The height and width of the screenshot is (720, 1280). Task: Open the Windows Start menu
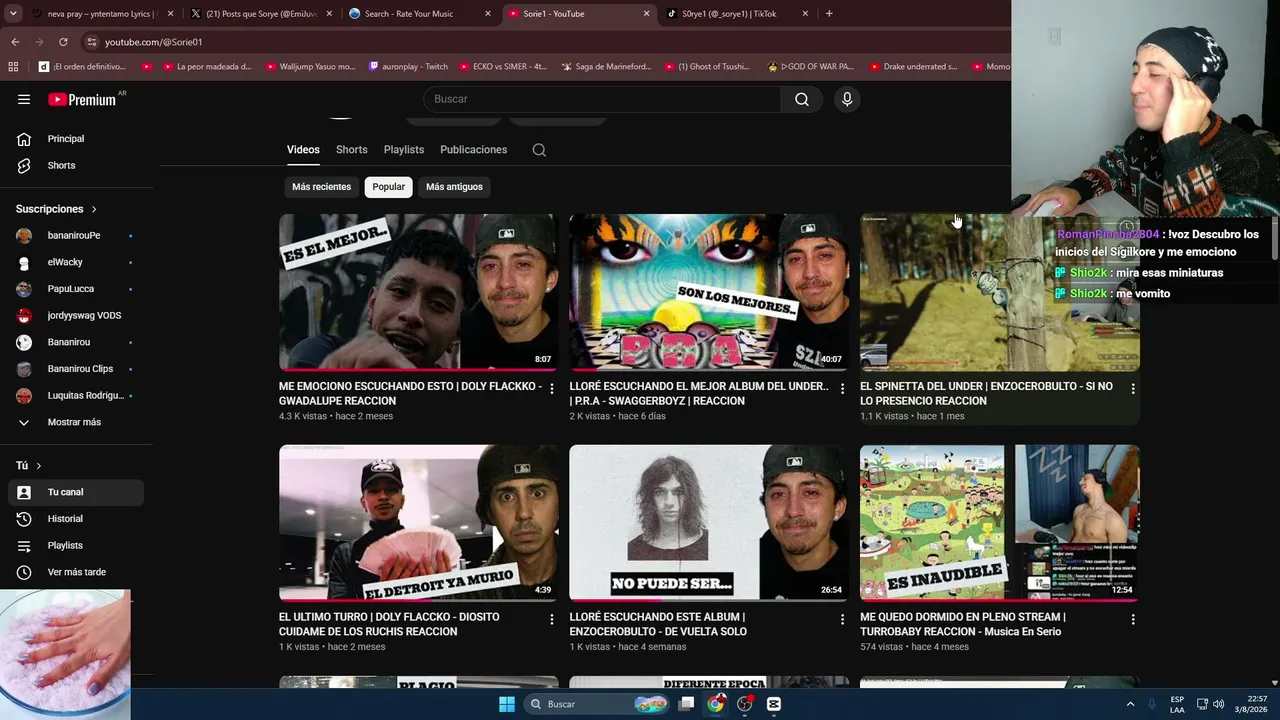[x=507, y=704]
